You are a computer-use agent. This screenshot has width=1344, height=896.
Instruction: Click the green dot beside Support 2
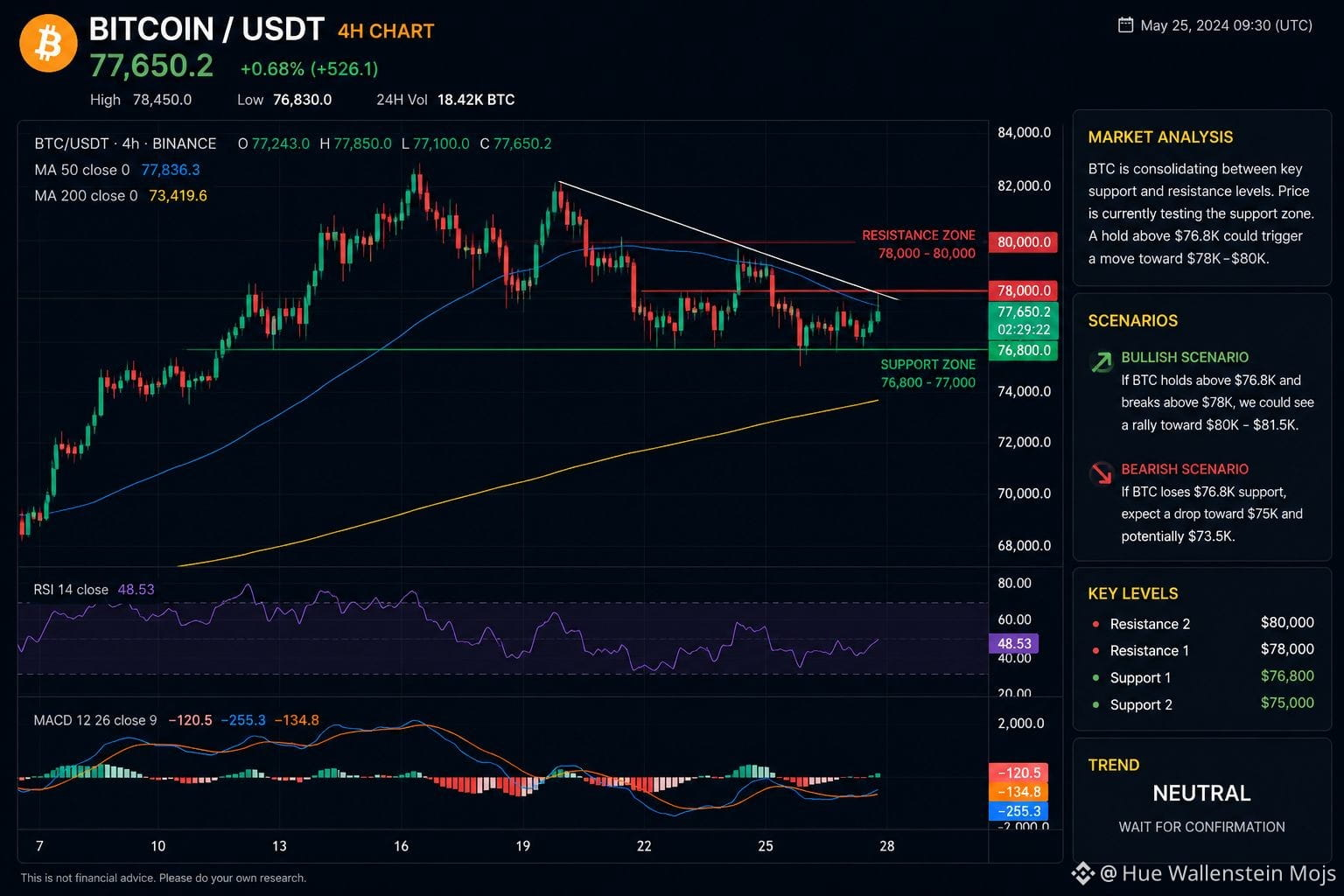[x=1095, y=705]
